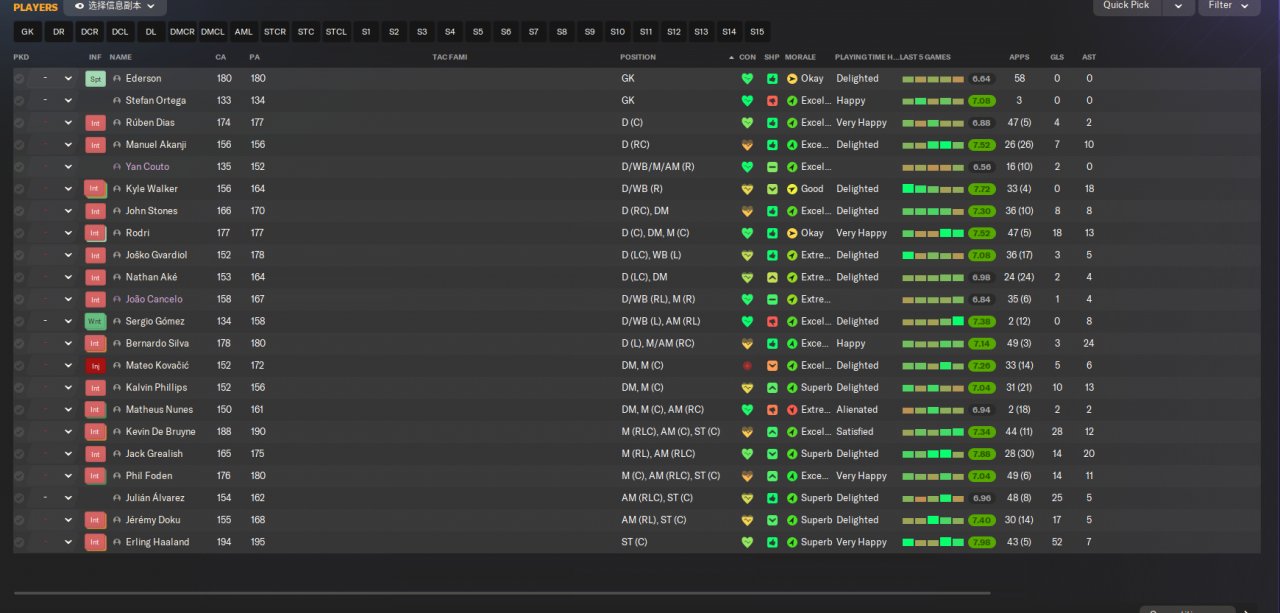The width and height of the screenshot is (1280, 613).
Task: Open the Filter dropdown
Action: [x=1227, y=5]
